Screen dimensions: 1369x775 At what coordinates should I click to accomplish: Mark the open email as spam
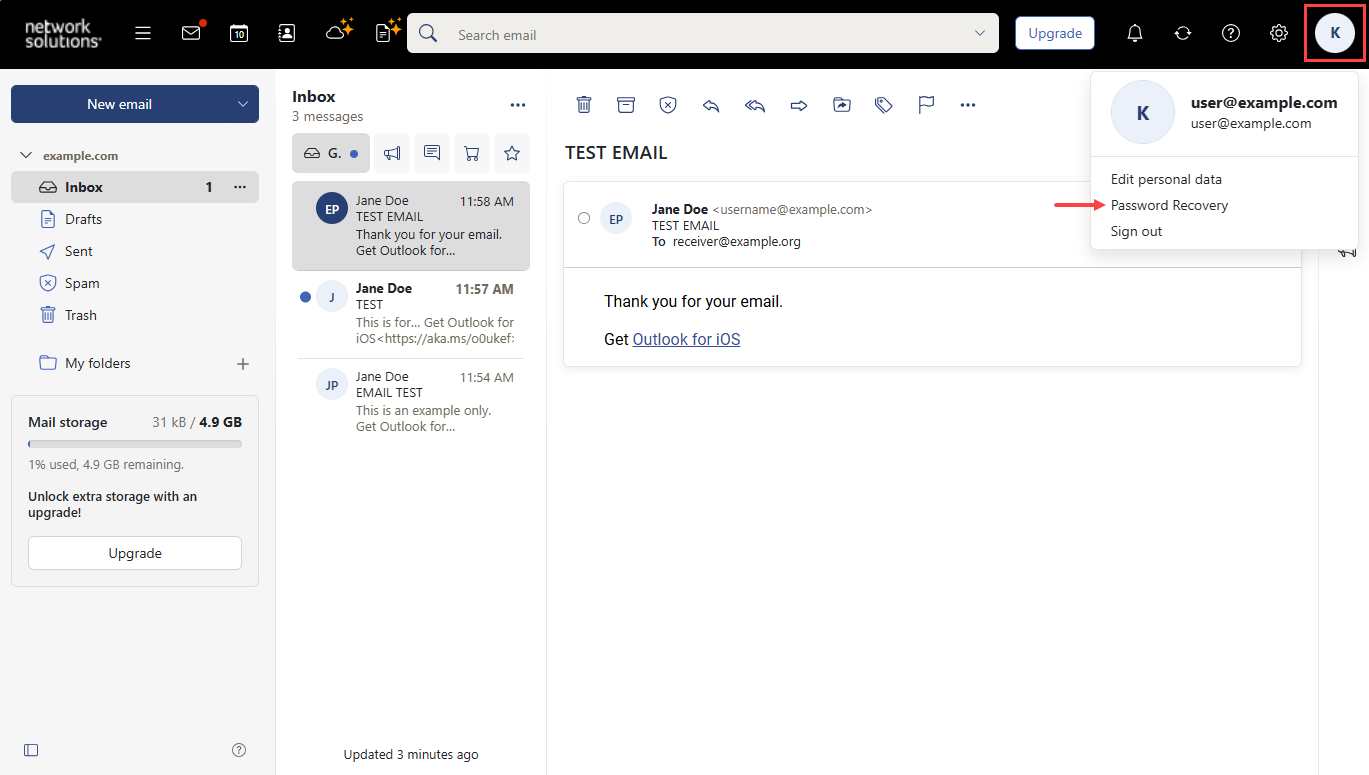(x=668, y=105)
